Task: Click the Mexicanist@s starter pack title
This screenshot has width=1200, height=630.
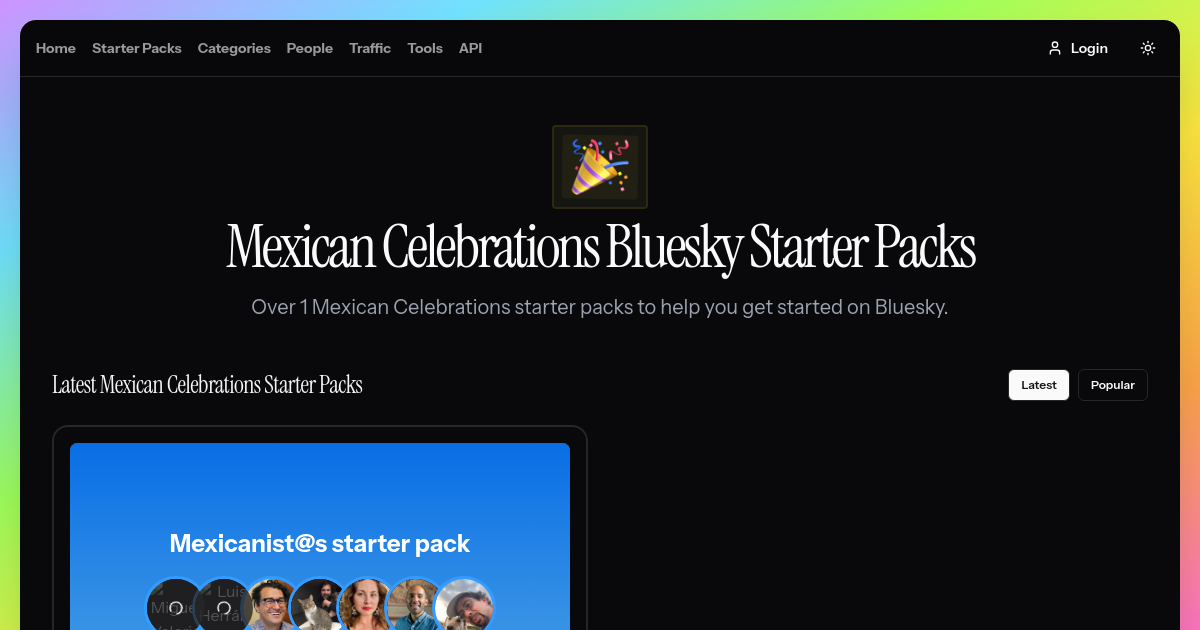Action: point(320,544)
